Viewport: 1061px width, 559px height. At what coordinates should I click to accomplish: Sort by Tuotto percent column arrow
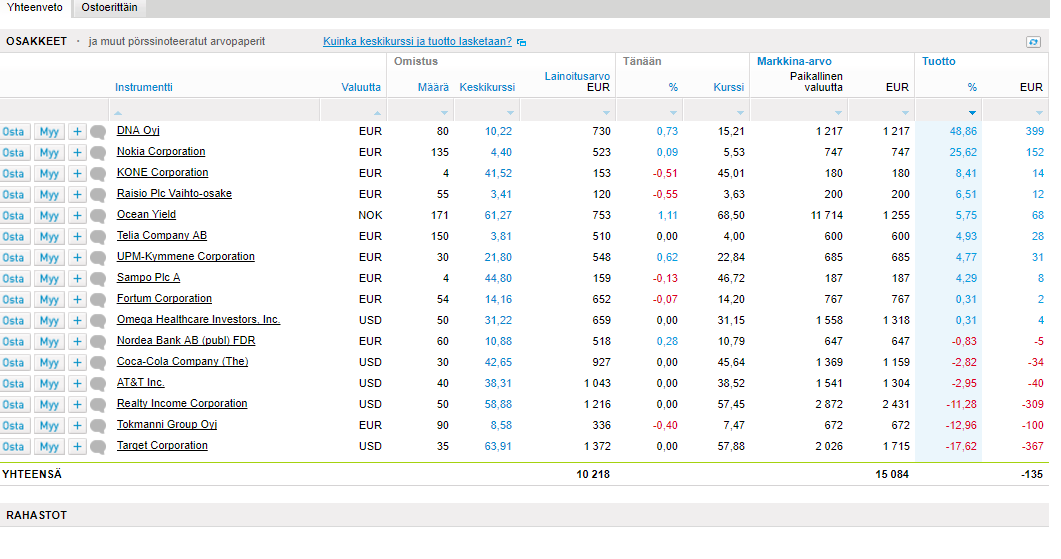click(972, 113)
